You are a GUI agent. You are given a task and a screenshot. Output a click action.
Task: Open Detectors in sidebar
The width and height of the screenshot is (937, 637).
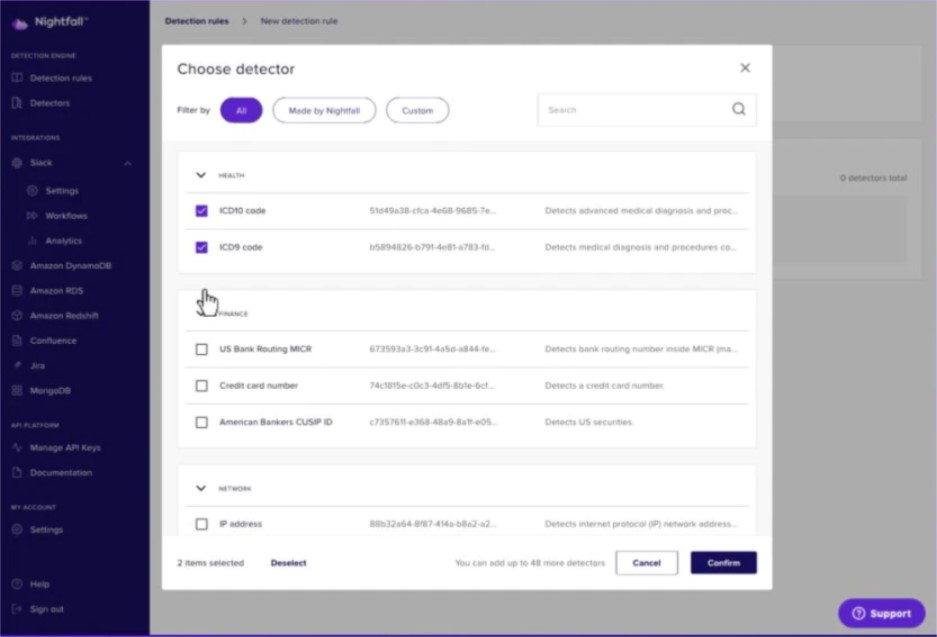[50, 103]
